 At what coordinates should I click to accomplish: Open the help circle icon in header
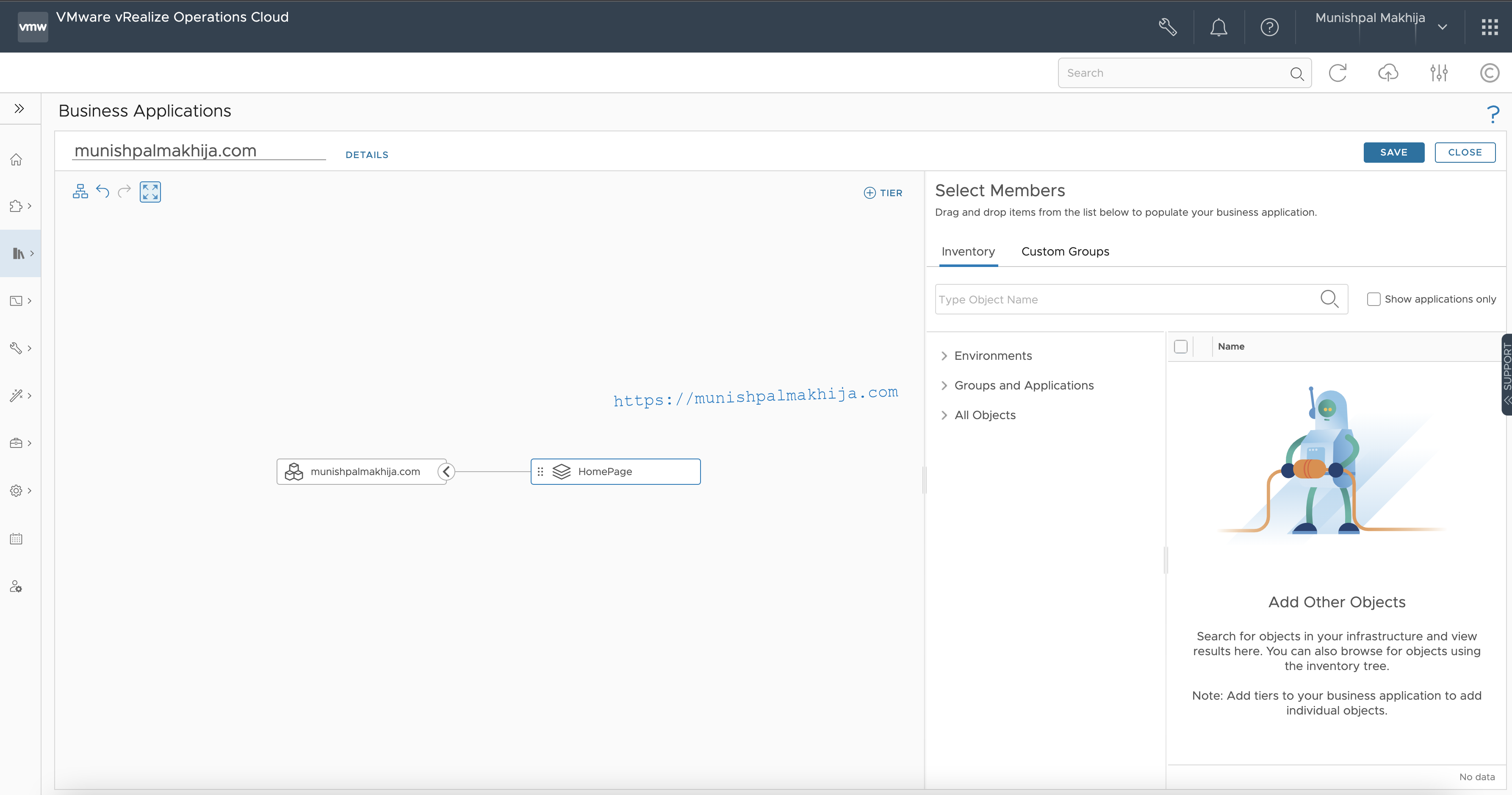click(1269, 27)
